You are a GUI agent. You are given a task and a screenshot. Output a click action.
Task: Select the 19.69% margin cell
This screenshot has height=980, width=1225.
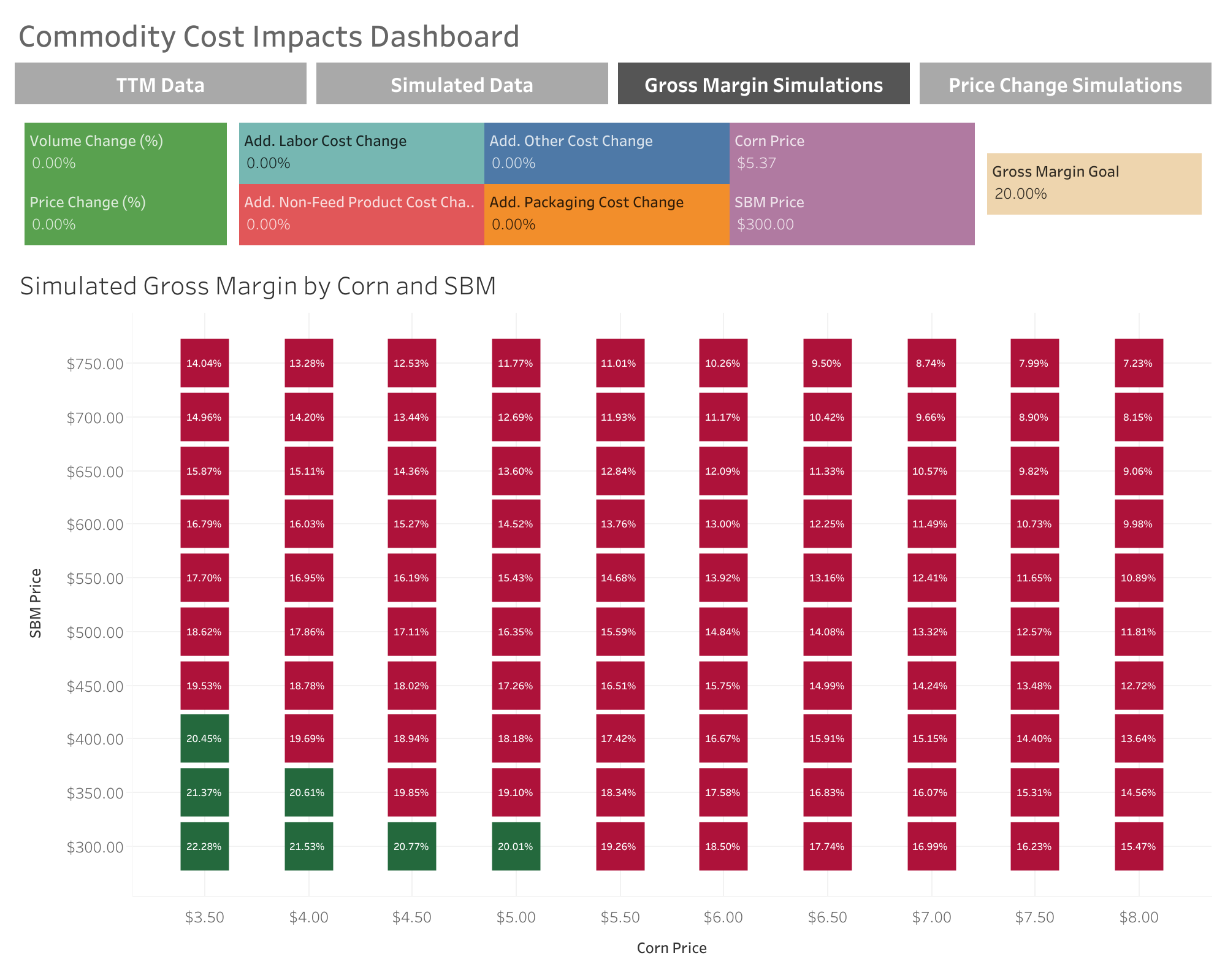click(x=309, y=738)
